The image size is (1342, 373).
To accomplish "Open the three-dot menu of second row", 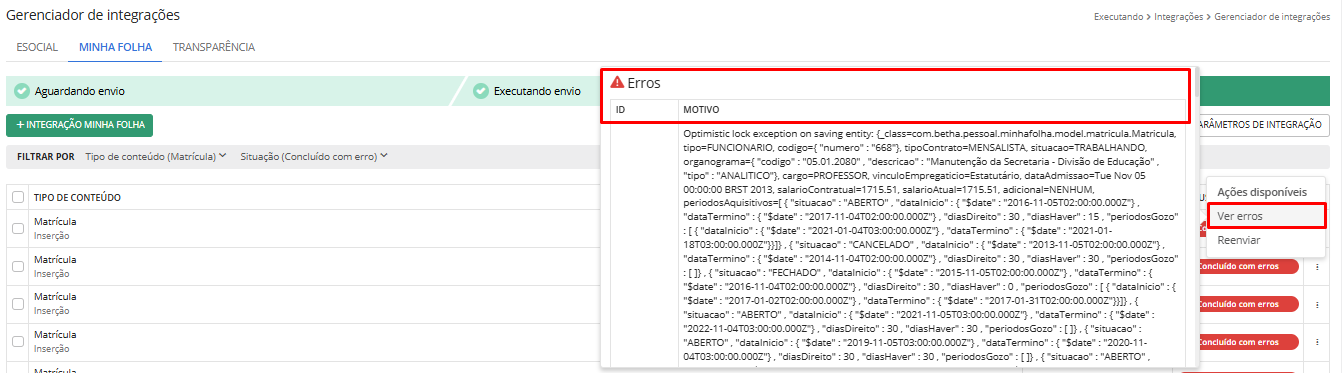I will 1317,266.
